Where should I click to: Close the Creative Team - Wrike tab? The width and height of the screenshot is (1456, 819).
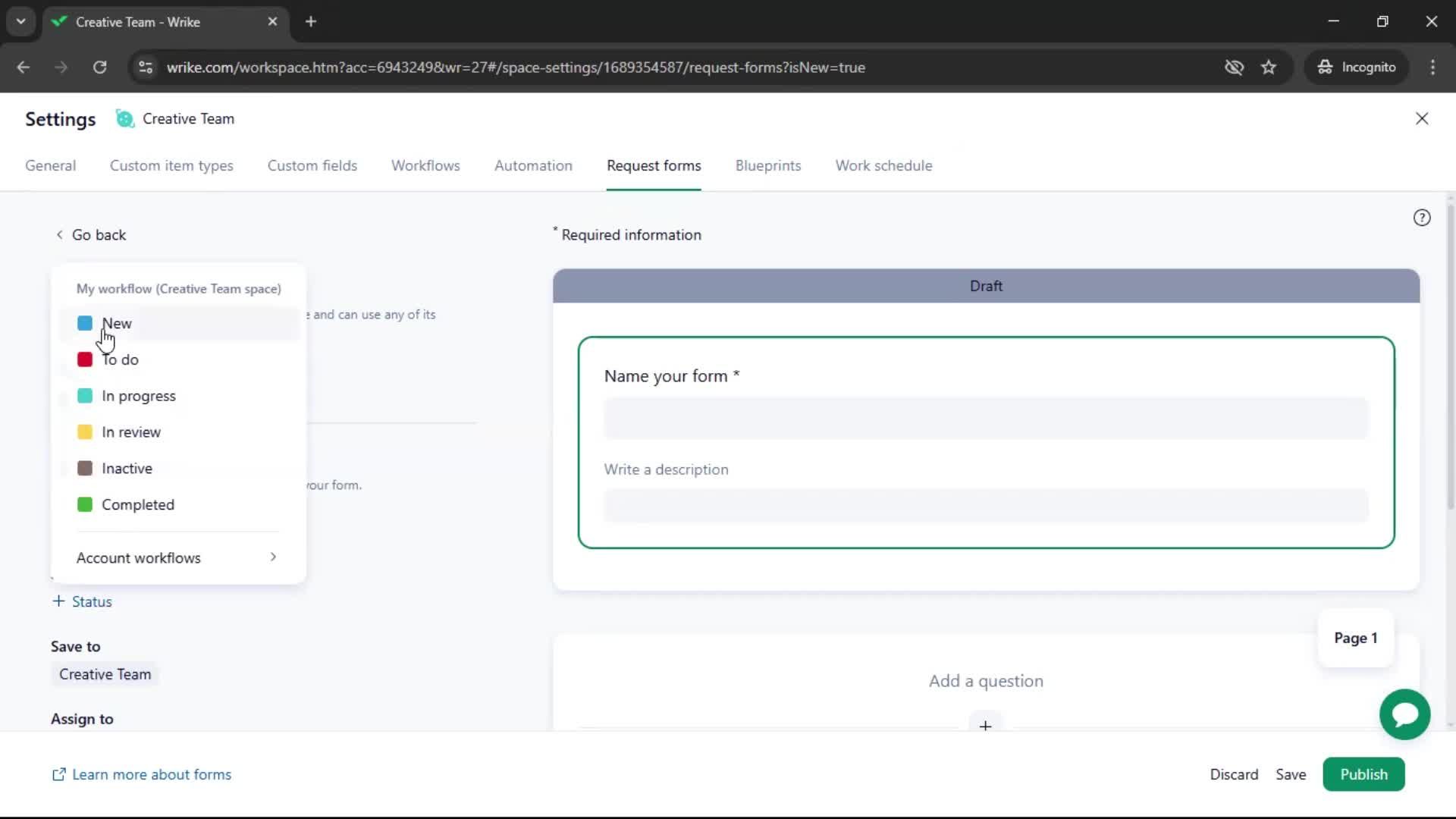272,22
